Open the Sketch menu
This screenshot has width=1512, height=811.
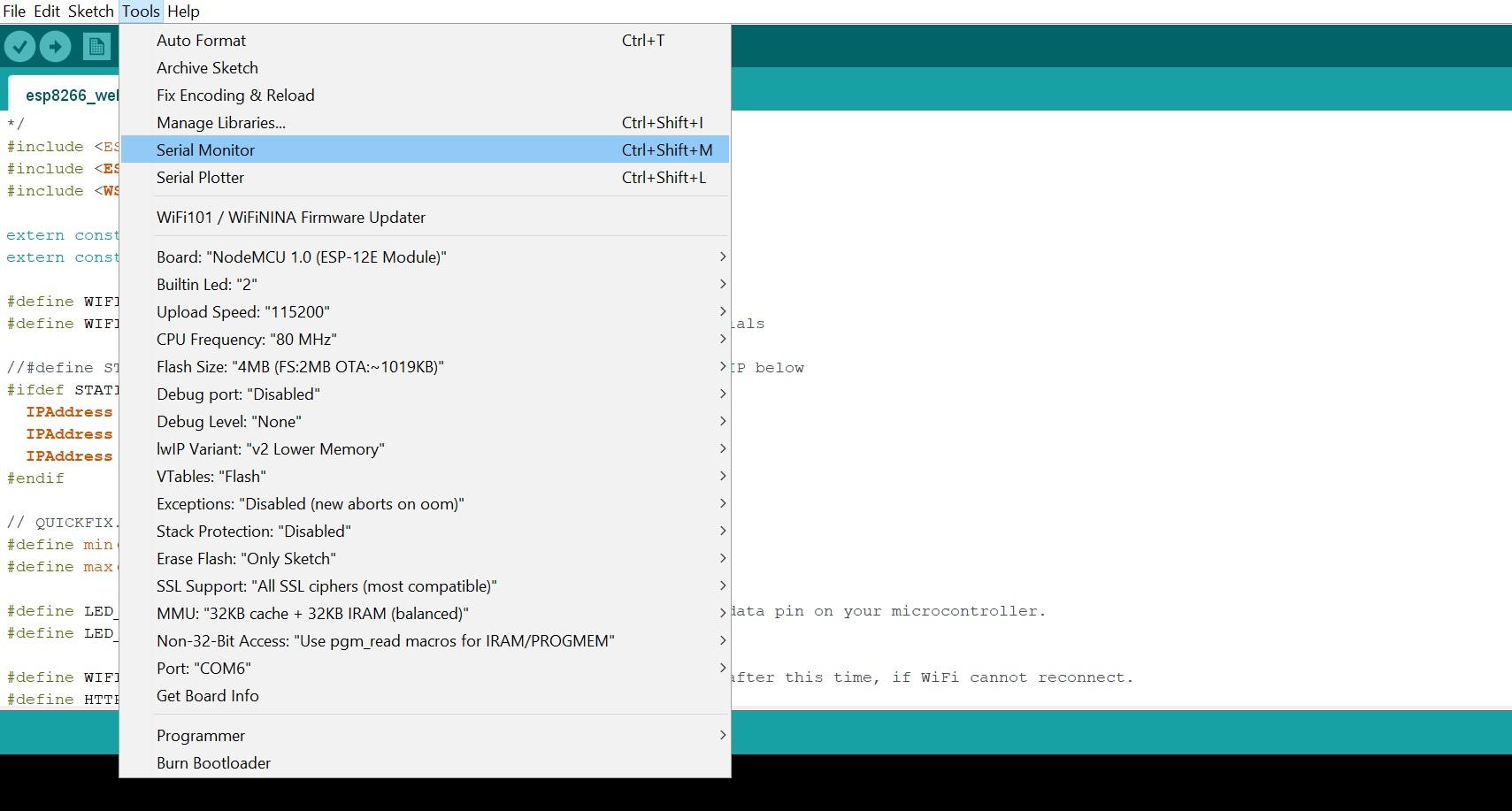pyautogui.click(x=91, y=11)
